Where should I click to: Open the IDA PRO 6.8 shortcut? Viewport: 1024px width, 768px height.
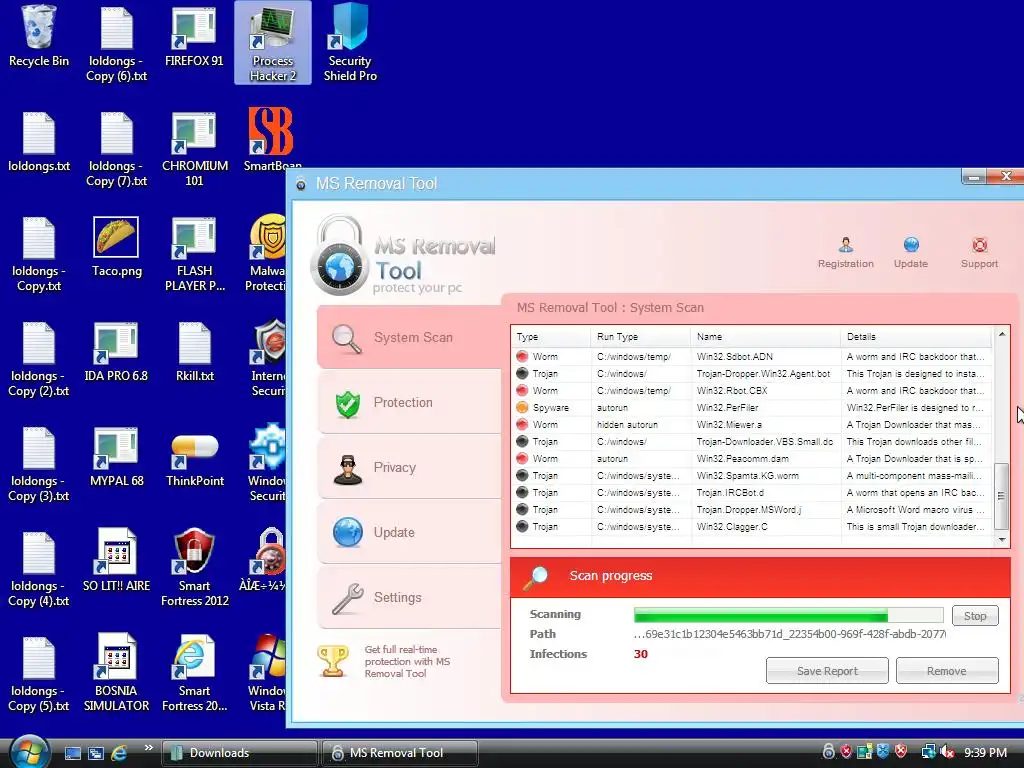tap(116, 351)
